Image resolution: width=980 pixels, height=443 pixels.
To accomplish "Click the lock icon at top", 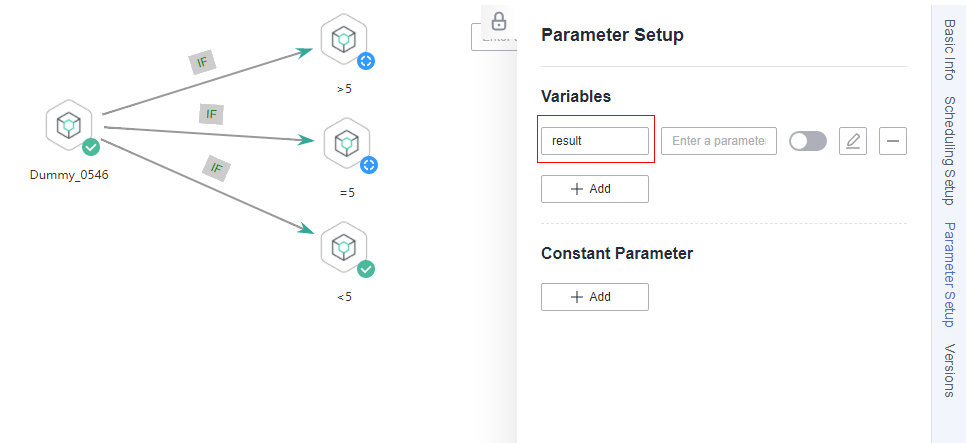I will click(498, 21).
